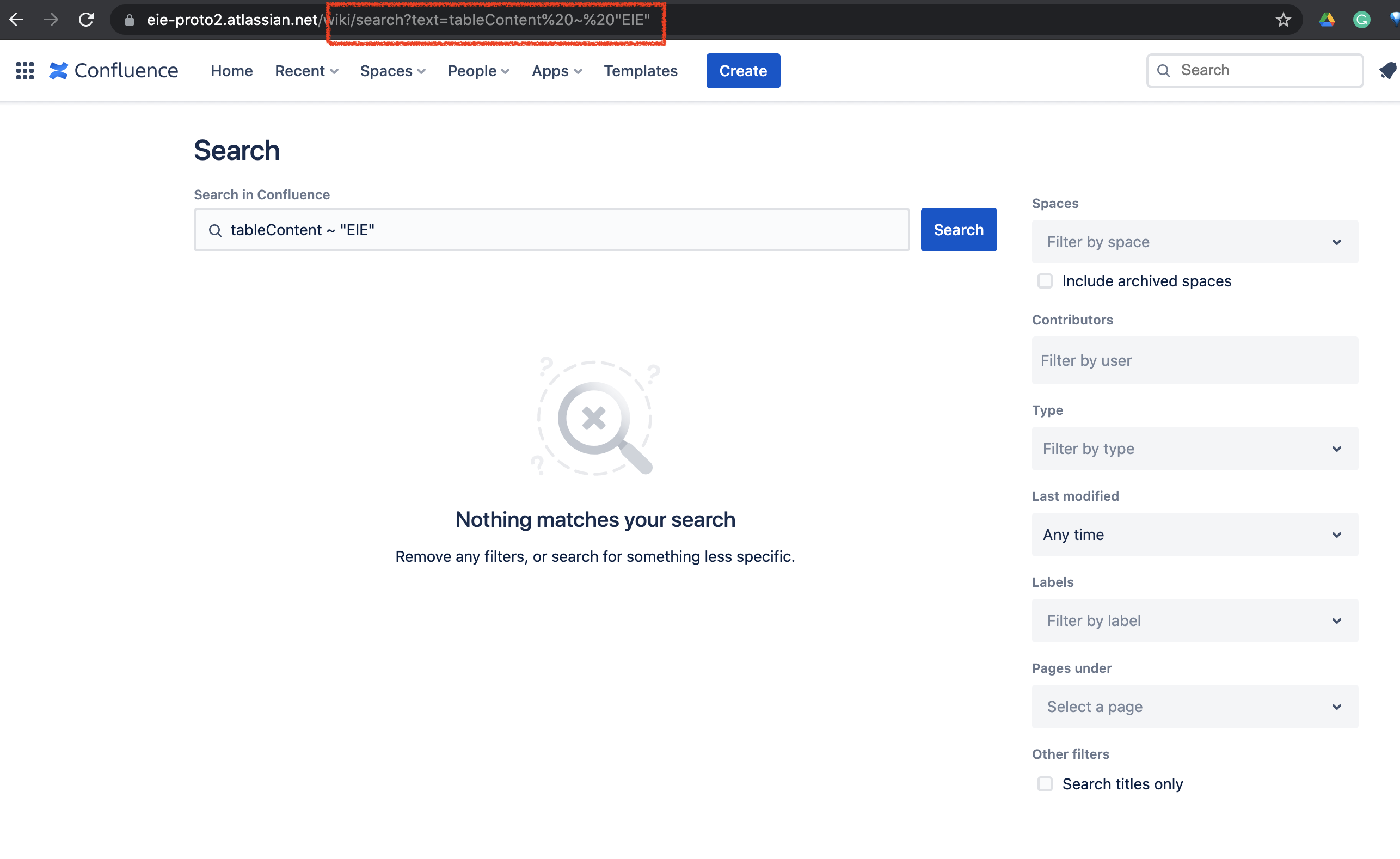Enable Include archived spaces checkbox
This screenshot has height=859, width=1400.
(x=1045, y=281)
